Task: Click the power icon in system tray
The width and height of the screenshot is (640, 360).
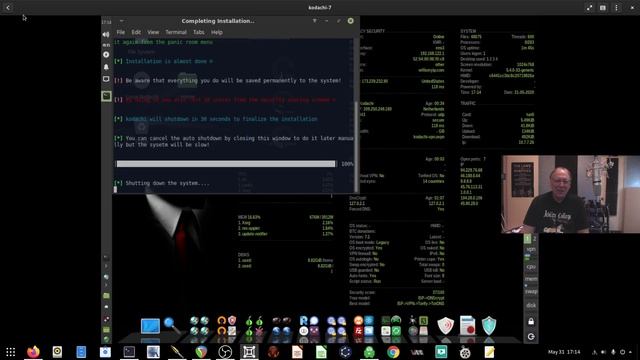Action: click(x=622, y=352)
